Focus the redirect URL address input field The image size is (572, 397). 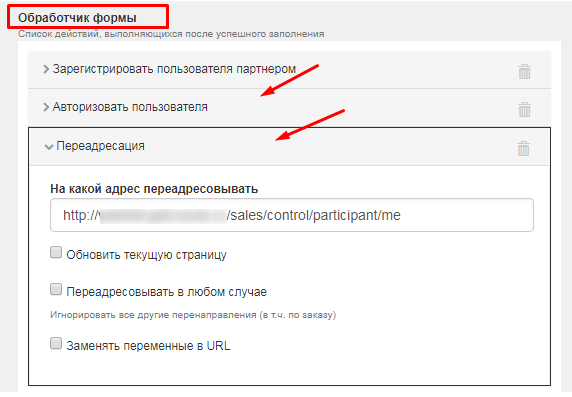click(x=292, y=215)
